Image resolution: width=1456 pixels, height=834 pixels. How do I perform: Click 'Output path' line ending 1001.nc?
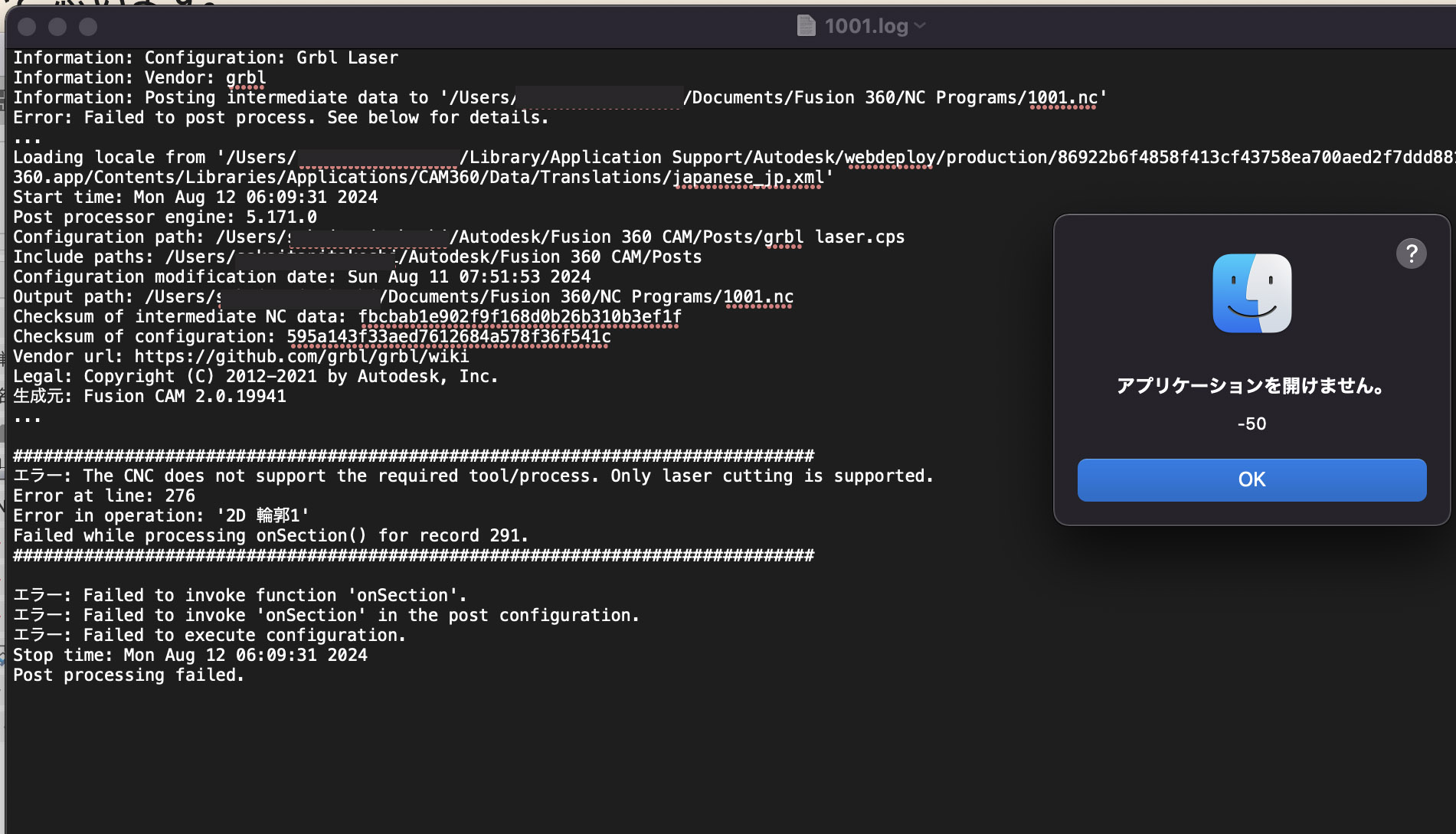[403, 296]
